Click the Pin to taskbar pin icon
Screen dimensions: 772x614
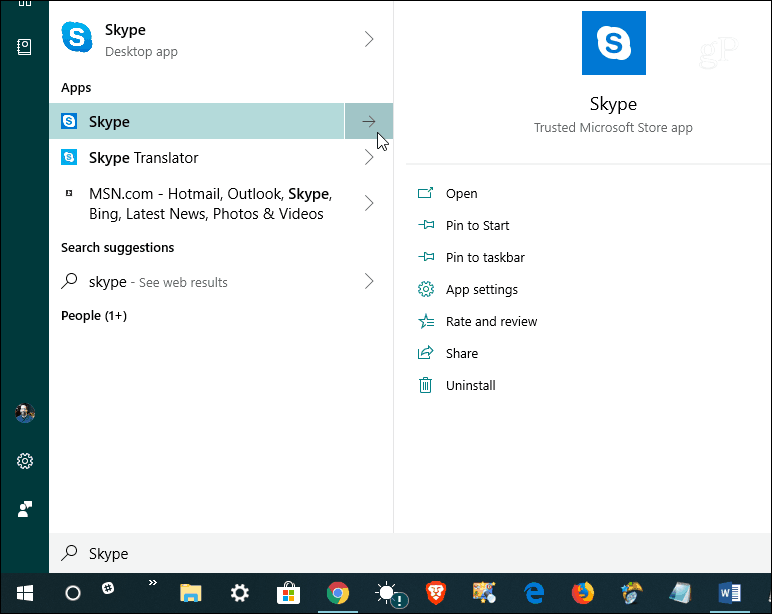tap(426, 257)
